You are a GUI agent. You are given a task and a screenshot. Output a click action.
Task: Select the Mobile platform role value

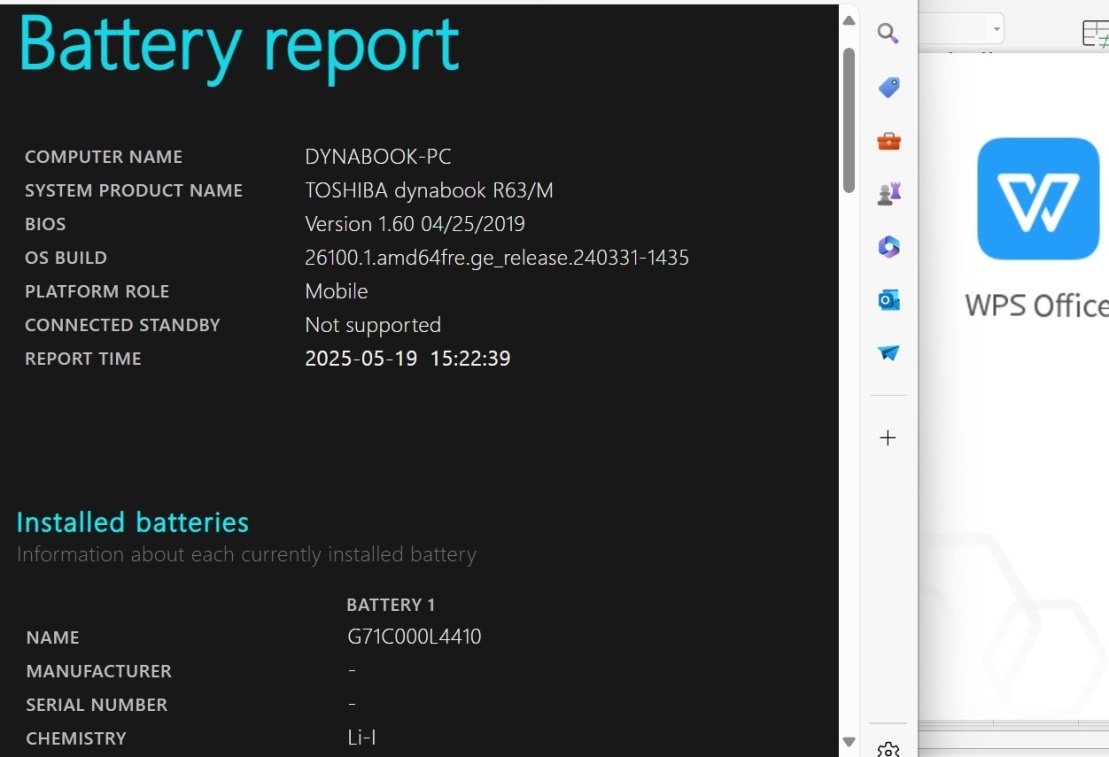336,291
